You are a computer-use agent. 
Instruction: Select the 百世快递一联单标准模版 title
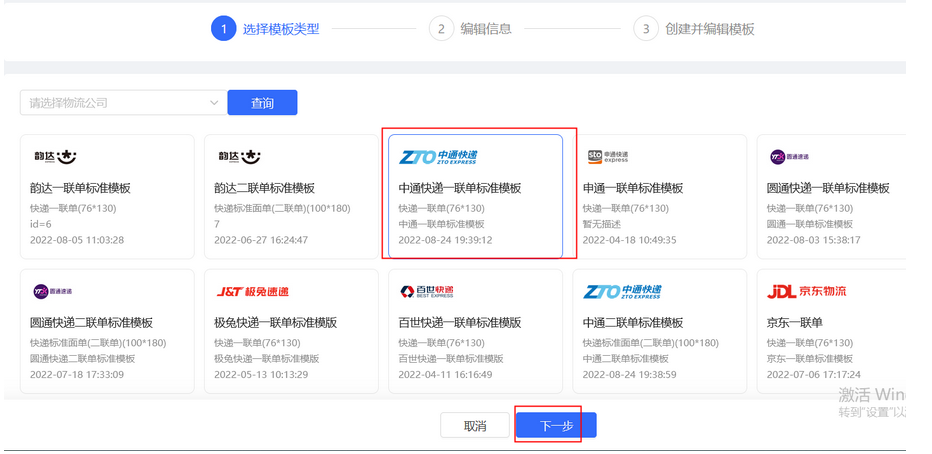coord(459,323)
